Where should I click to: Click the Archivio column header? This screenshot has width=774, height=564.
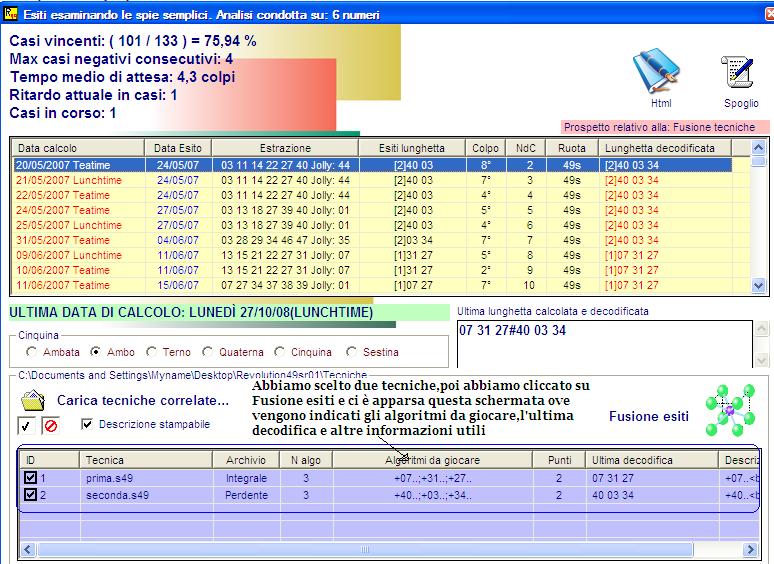tap(246, 460)
